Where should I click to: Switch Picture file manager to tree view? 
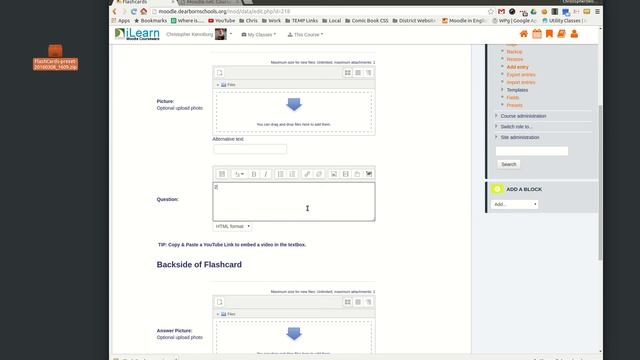click(369, 73)
